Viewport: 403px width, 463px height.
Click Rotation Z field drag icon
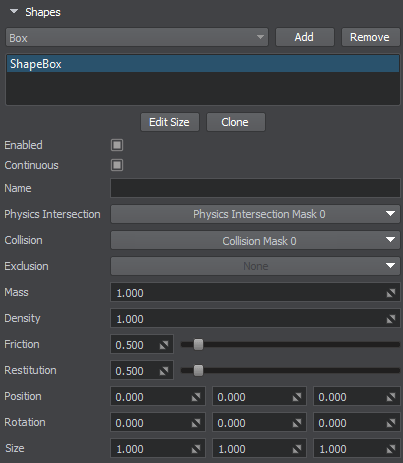point(391,423)
